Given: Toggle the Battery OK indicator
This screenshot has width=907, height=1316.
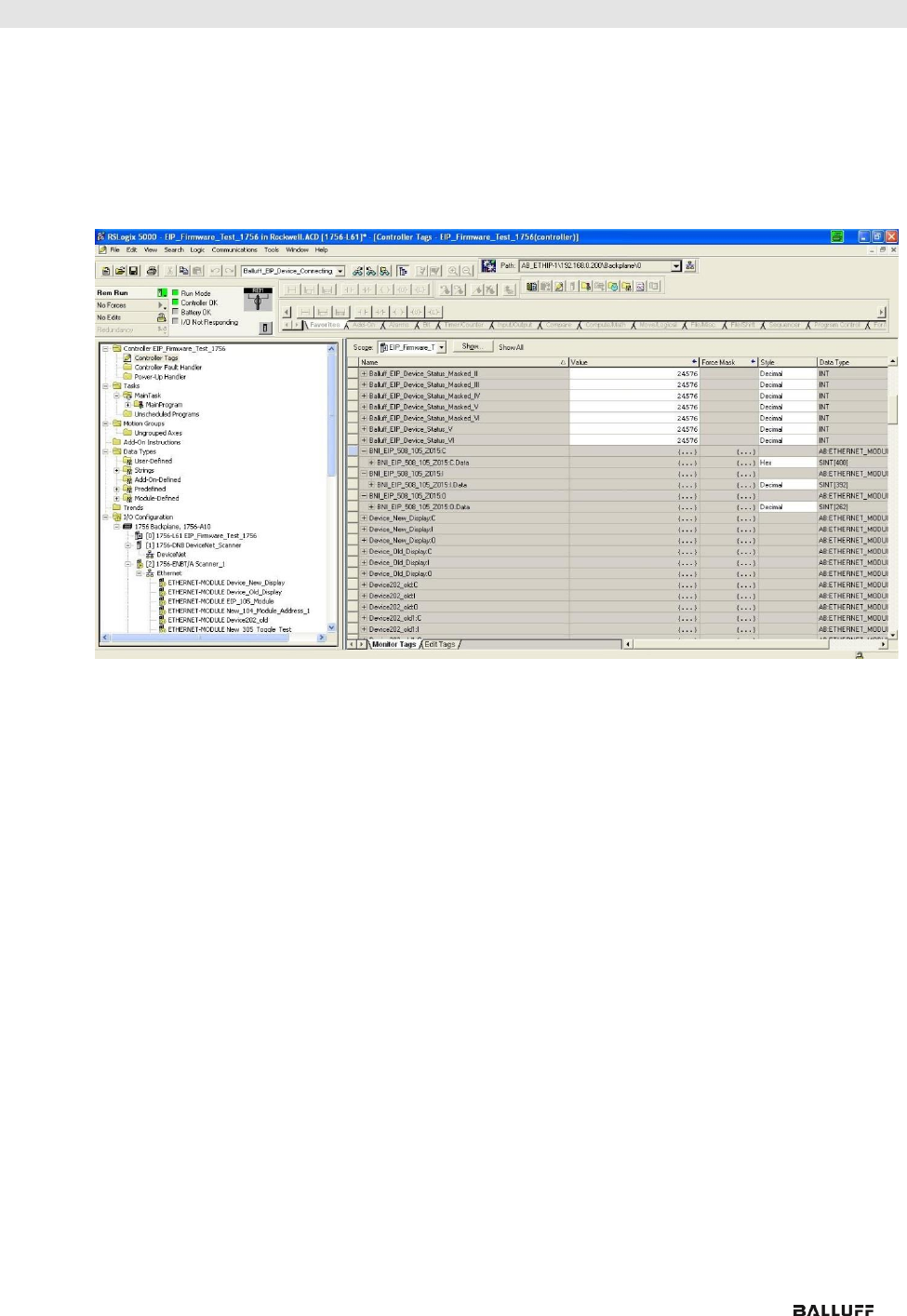Looking at the screenshot, I should 175,312.
